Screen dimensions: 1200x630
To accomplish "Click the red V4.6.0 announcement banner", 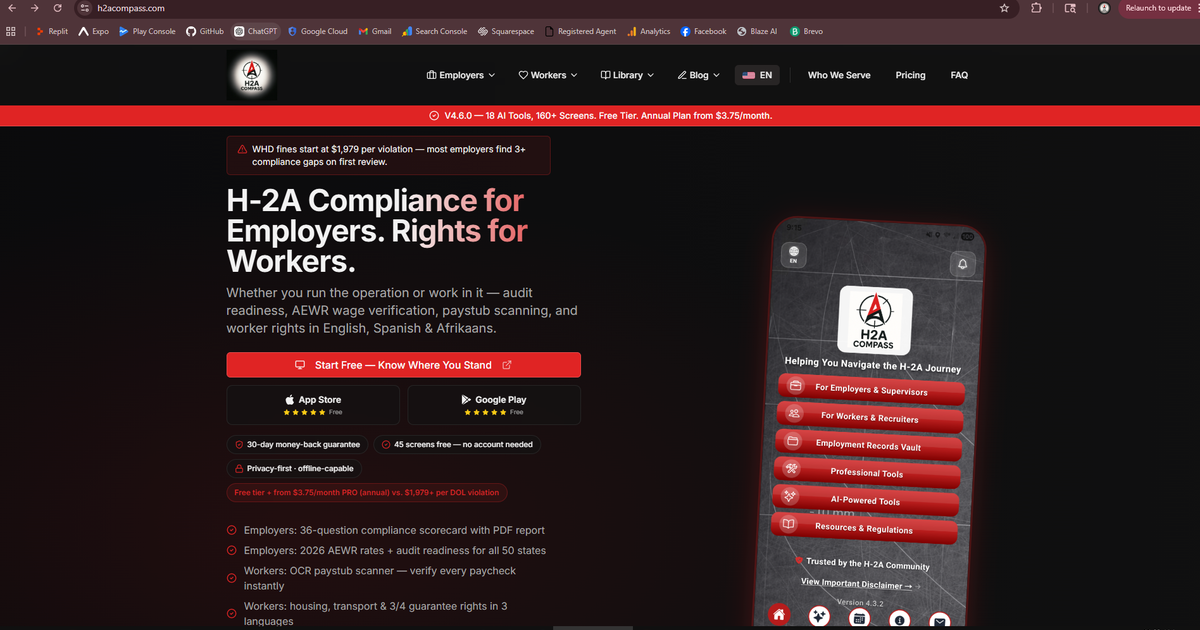I will coord(600,115).
